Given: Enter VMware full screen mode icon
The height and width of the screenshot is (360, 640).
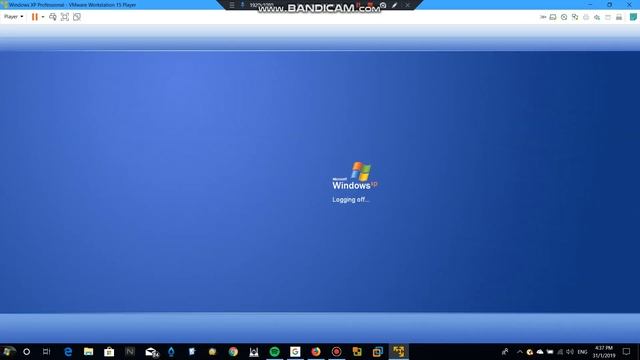Looking at the screenshot, I should point(64,17).
